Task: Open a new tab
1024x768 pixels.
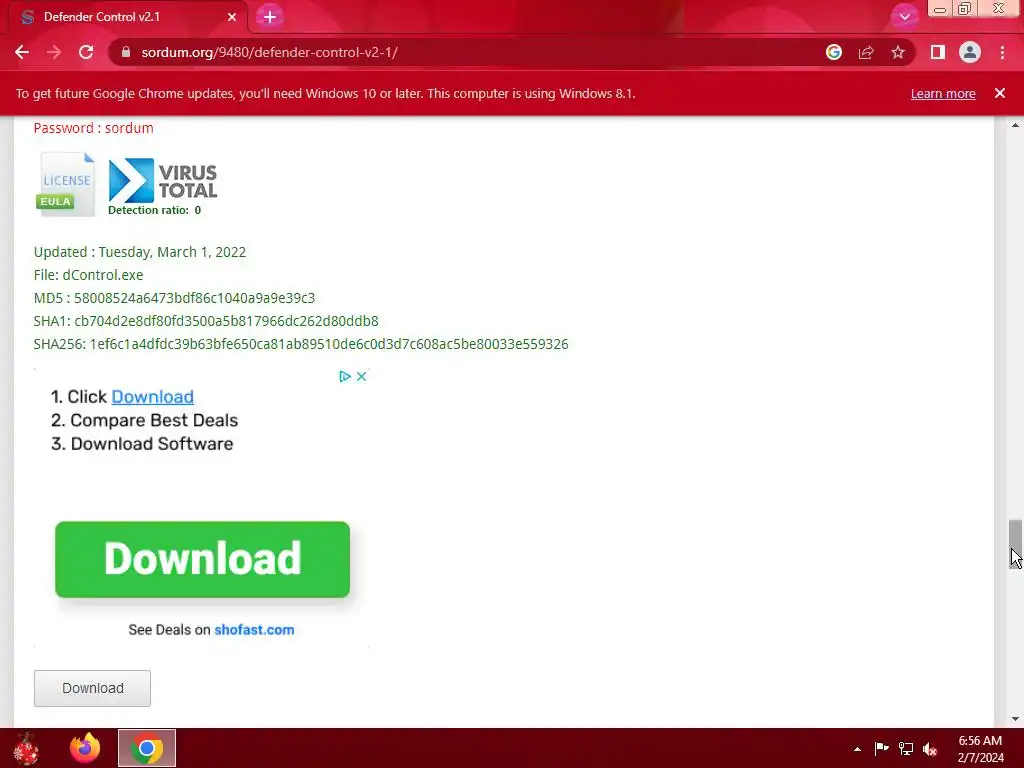Action: tap(270, 16)
